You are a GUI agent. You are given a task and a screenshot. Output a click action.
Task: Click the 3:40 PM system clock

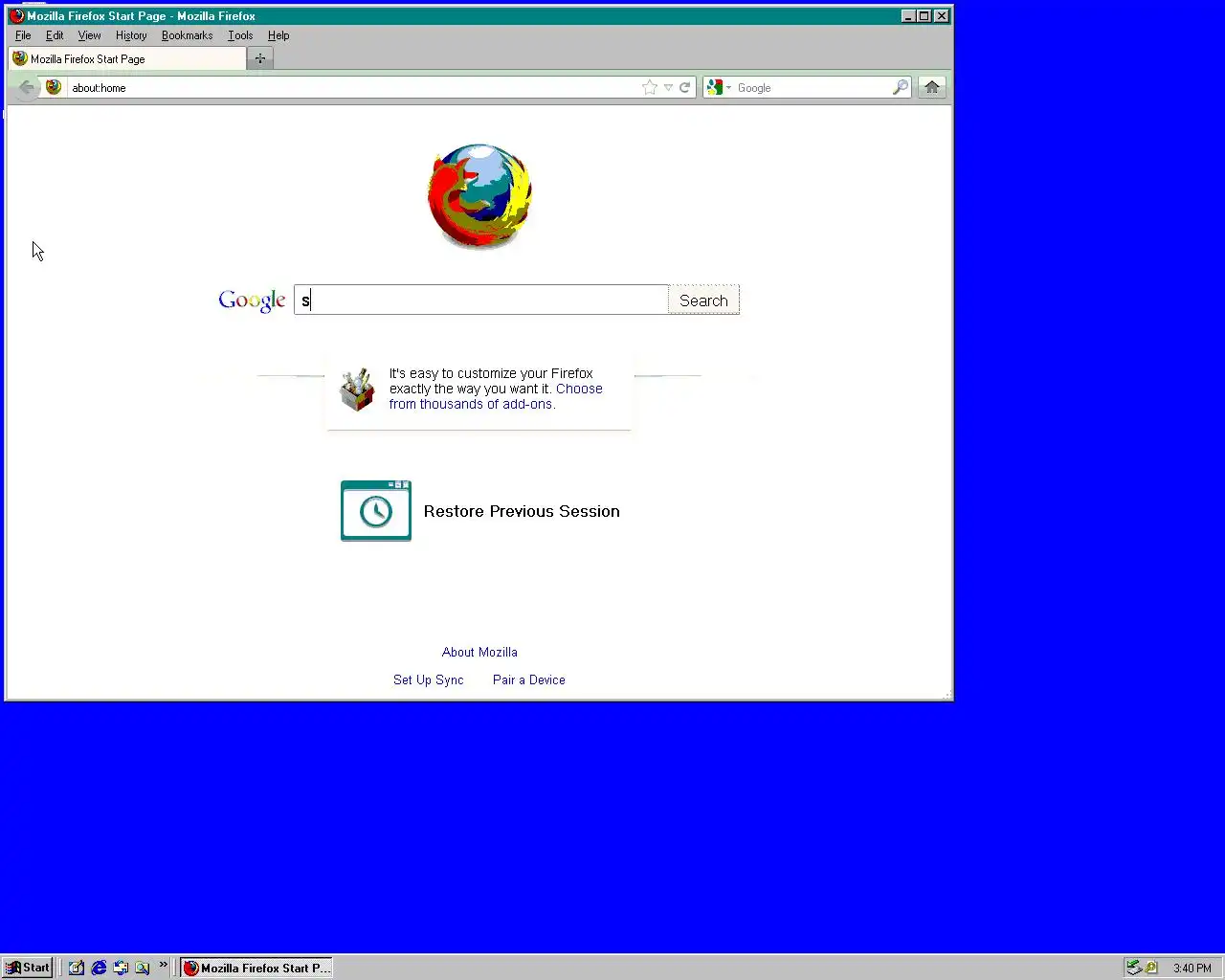pos(1192,968)
